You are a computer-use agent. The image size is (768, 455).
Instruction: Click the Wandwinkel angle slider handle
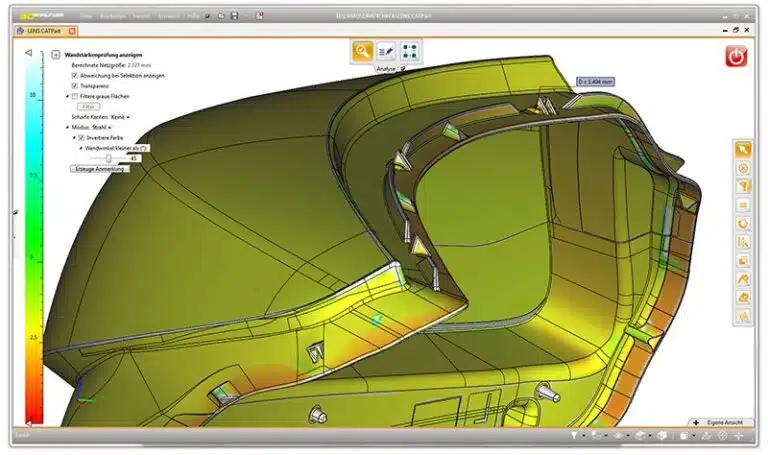(x=108, y=158)
